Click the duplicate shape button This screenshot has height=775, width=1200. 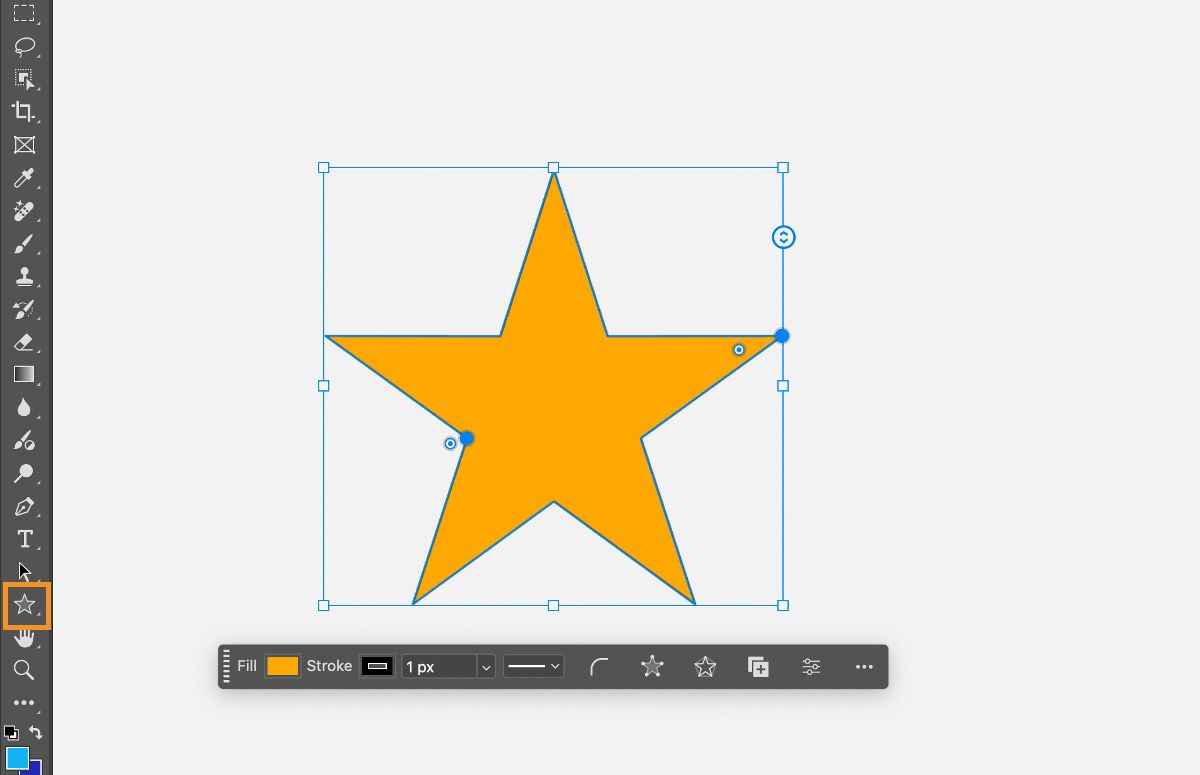757,666
